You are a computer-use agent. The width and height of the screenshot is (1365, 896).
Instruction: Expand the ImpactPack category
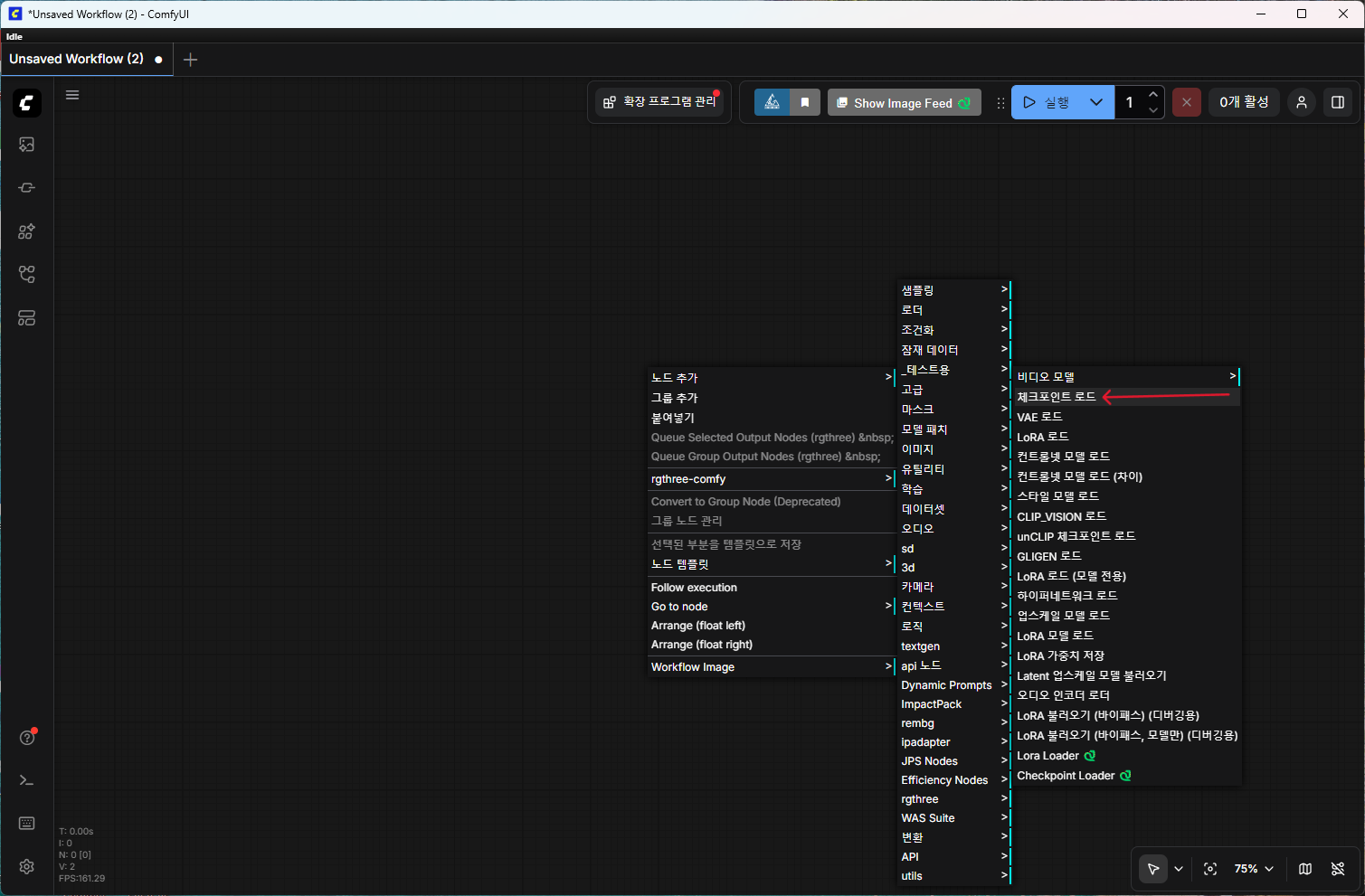(x=953, y=704)
